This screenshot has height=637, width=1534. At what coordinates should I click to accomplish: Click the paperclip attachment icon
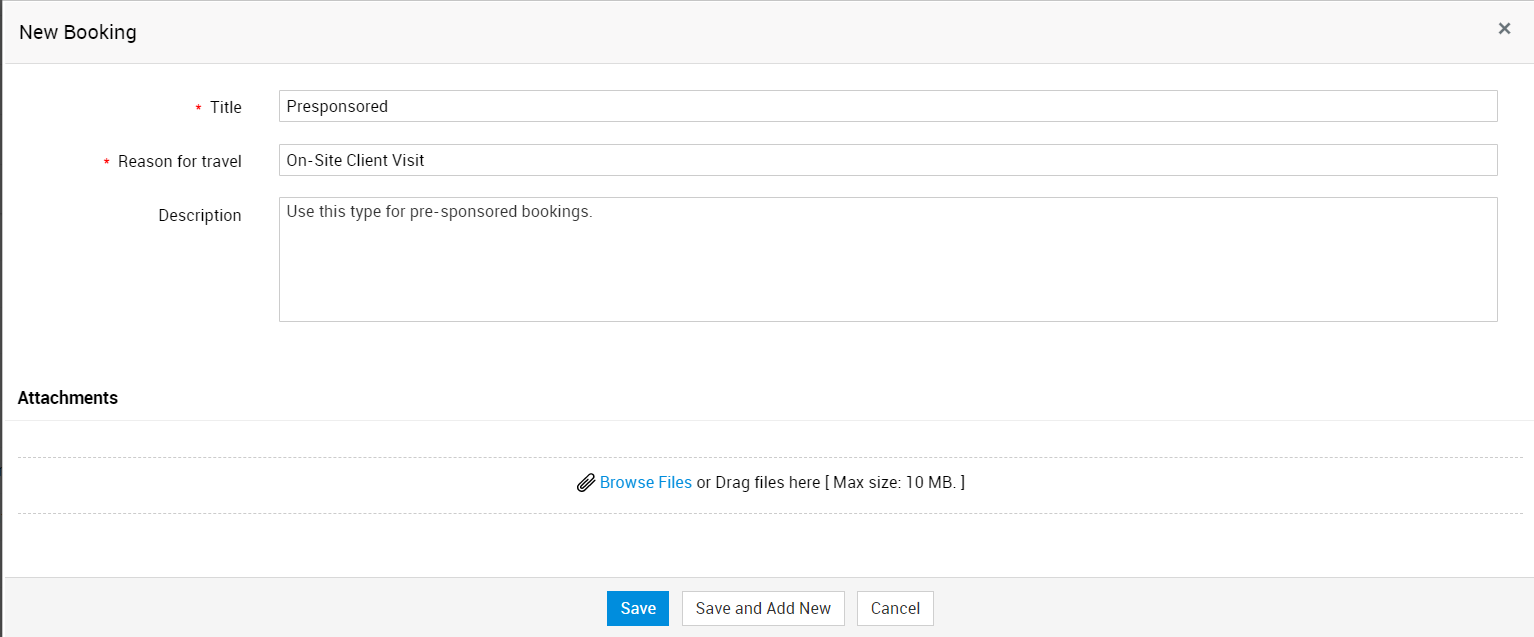(586, 483)
